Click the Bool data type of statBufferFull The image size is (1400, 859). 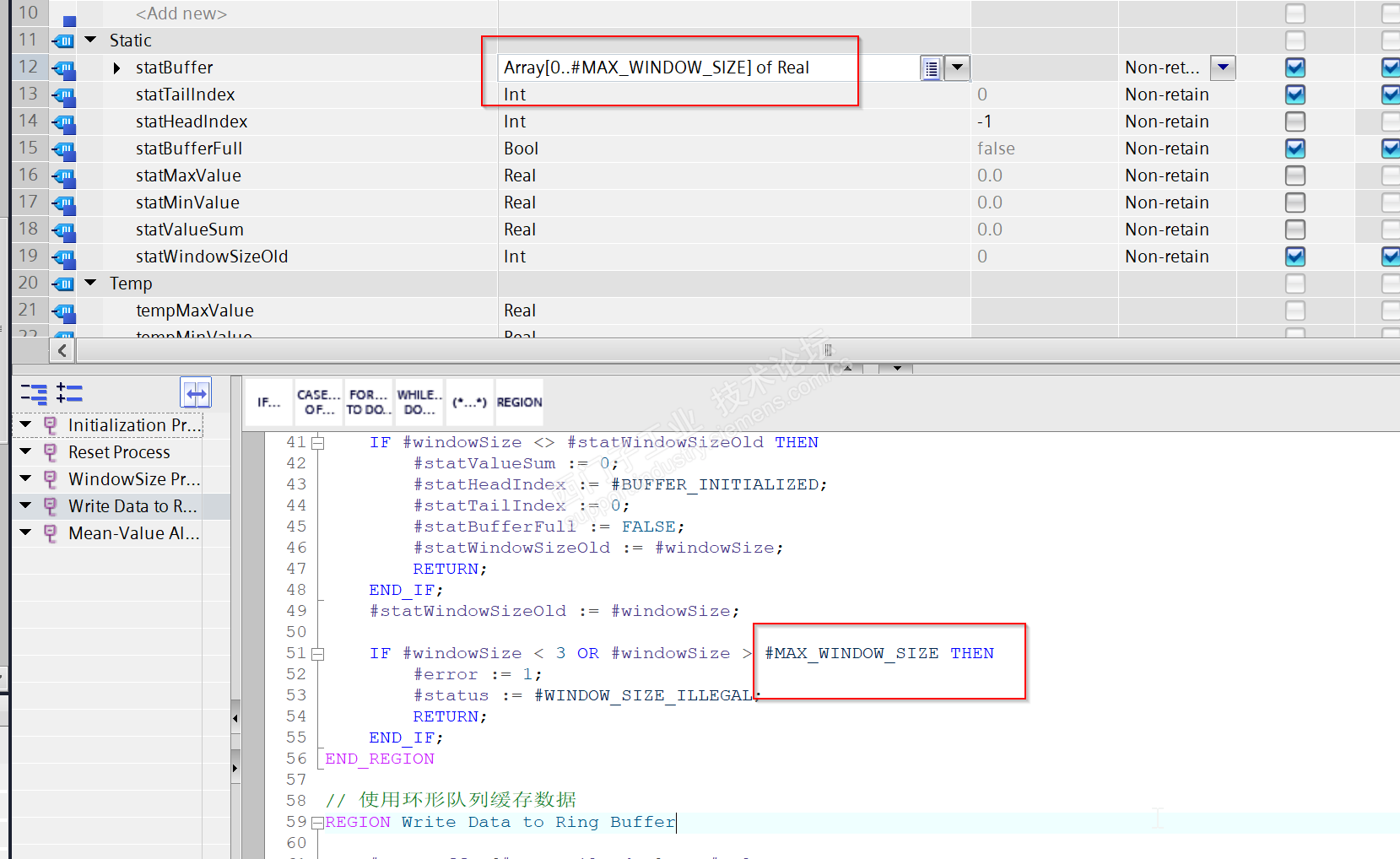522,149
